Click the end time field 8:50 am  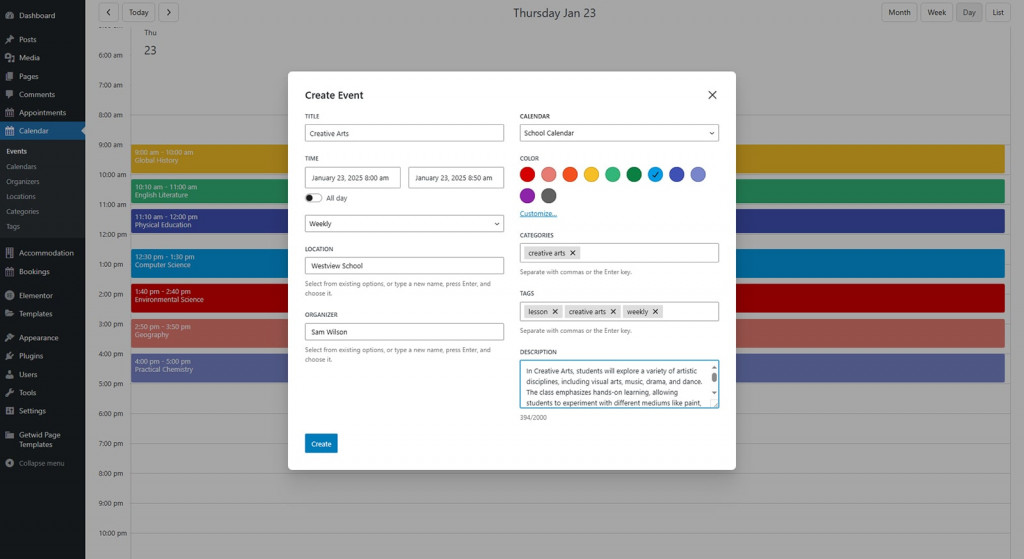pos(456,178)
